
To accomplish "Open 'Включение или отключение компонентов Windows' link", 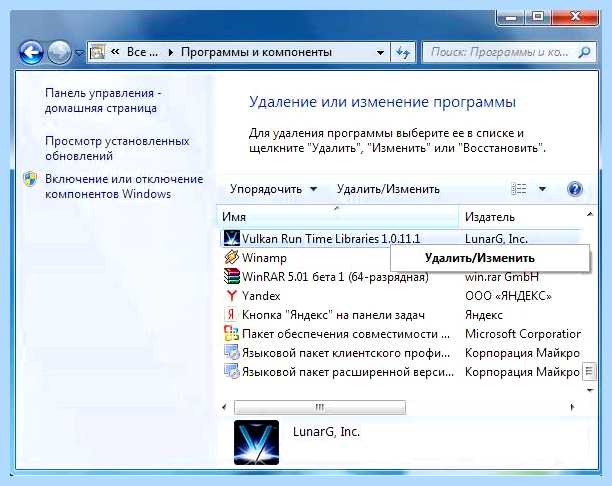I will (x=124, y=187).
